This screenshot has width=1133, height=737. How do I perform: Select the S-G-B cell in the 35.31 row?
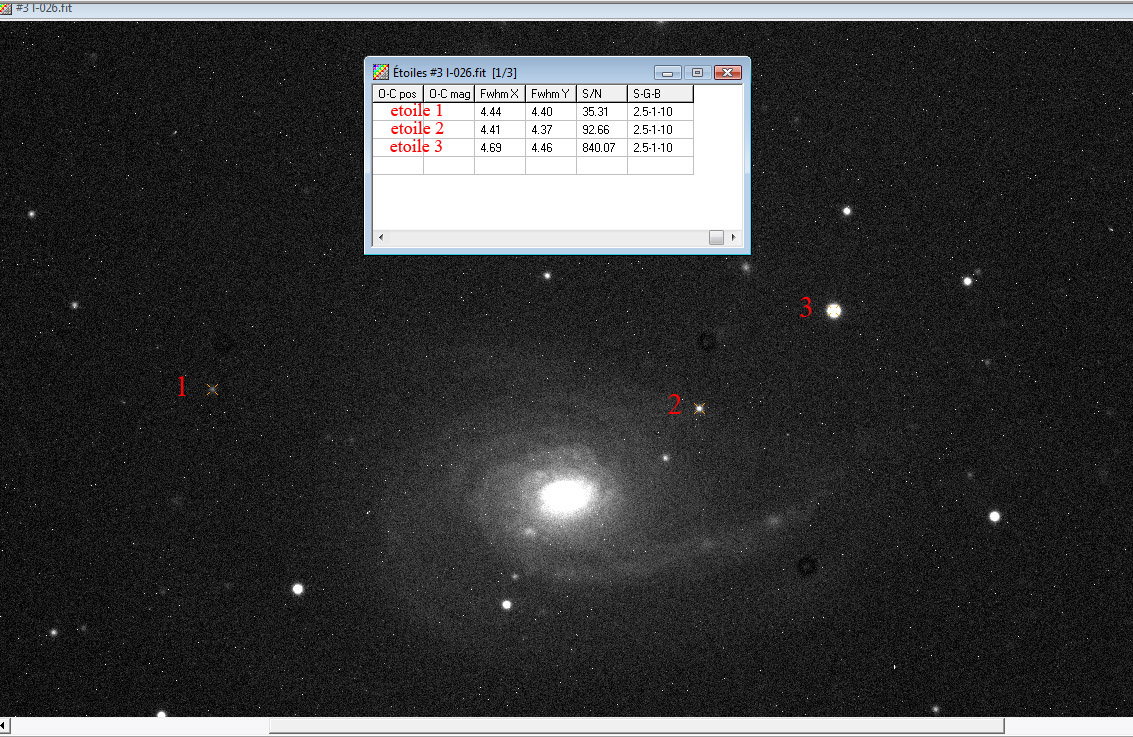click(660, 112)
